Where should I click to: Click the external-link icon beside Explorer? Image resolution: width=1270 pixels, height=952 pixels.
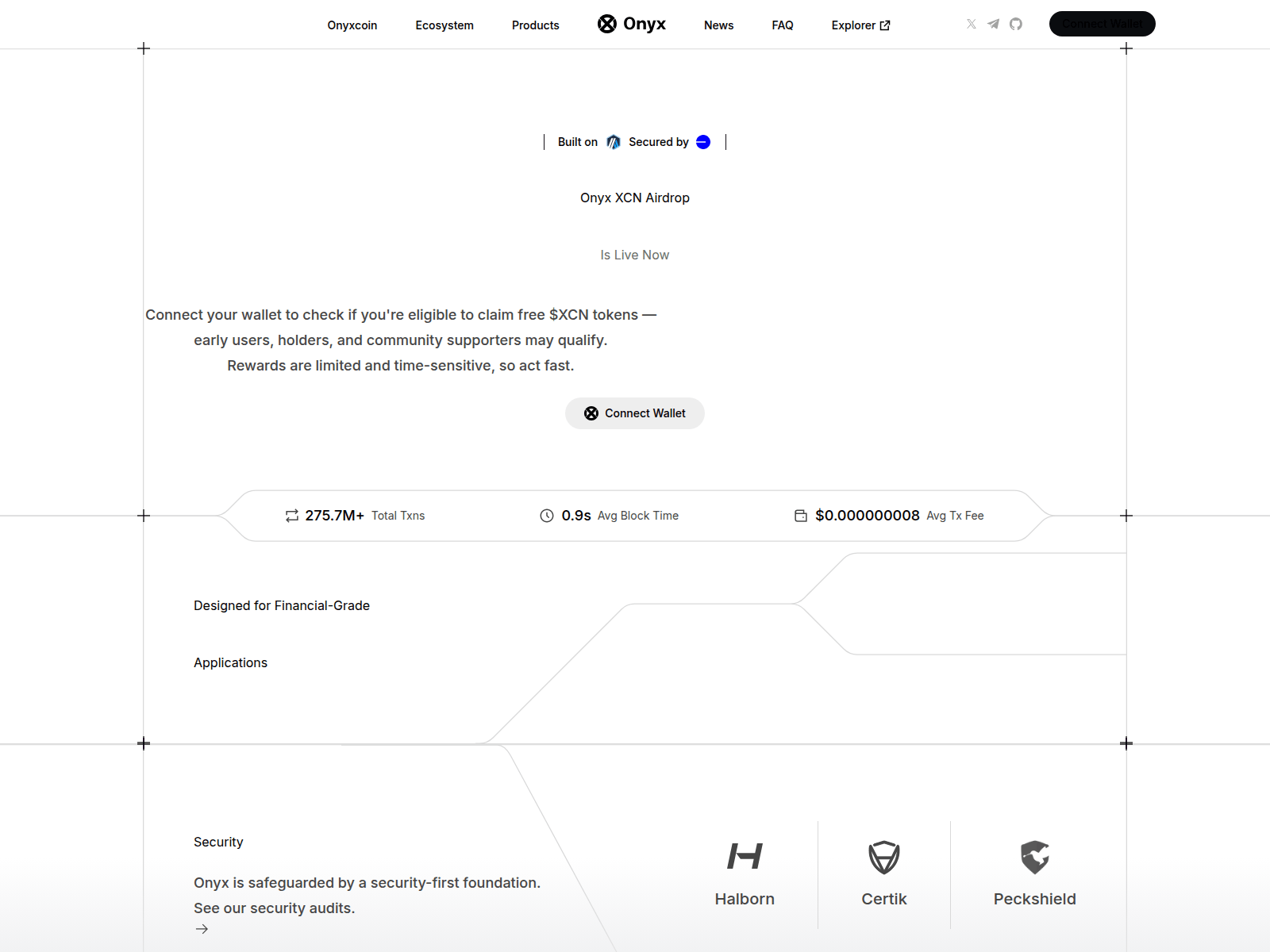coord(887,25)
